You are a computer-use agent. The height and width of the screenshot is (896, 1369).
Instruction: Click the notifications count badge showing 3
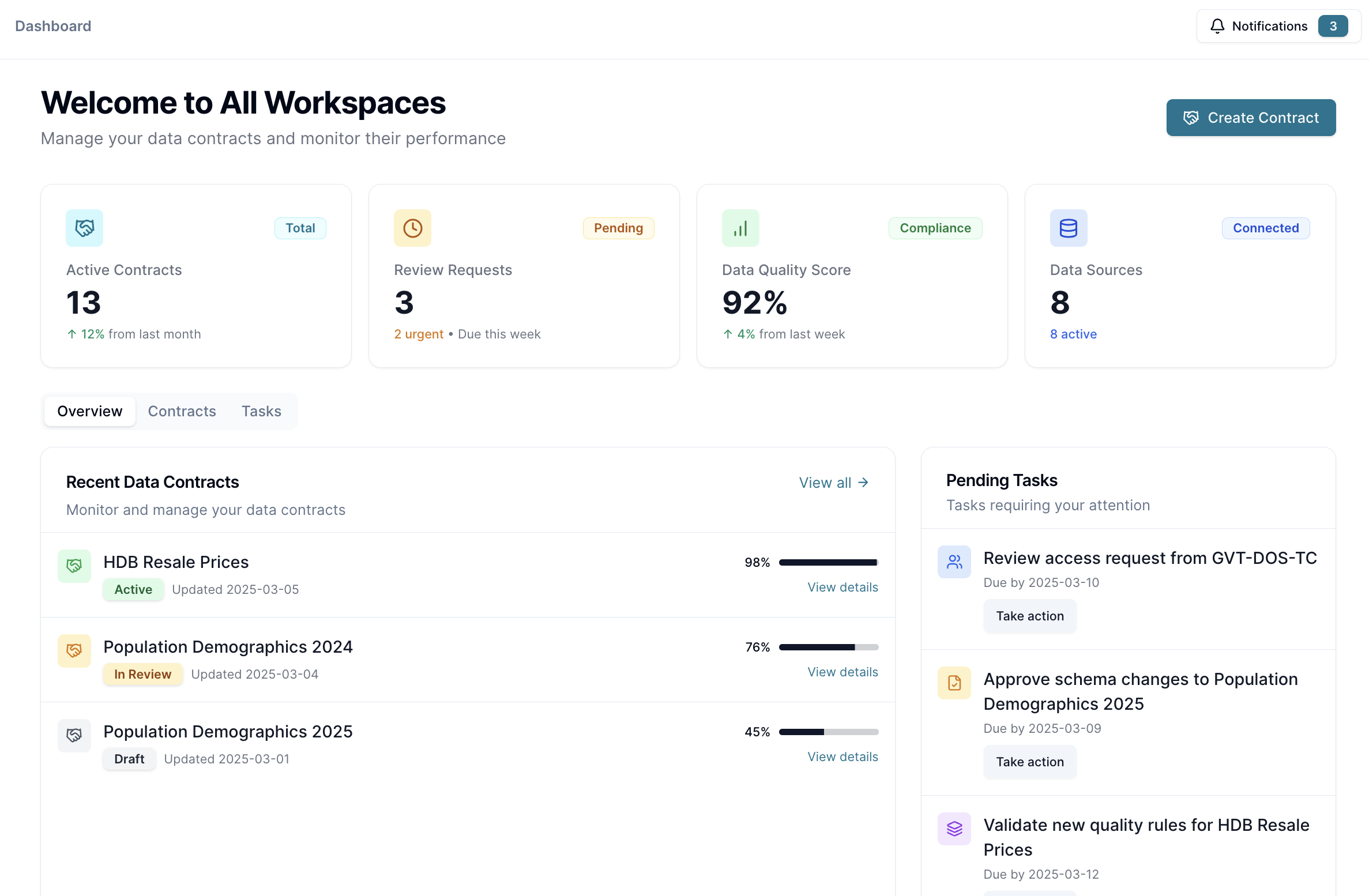tap(1333, 26)
